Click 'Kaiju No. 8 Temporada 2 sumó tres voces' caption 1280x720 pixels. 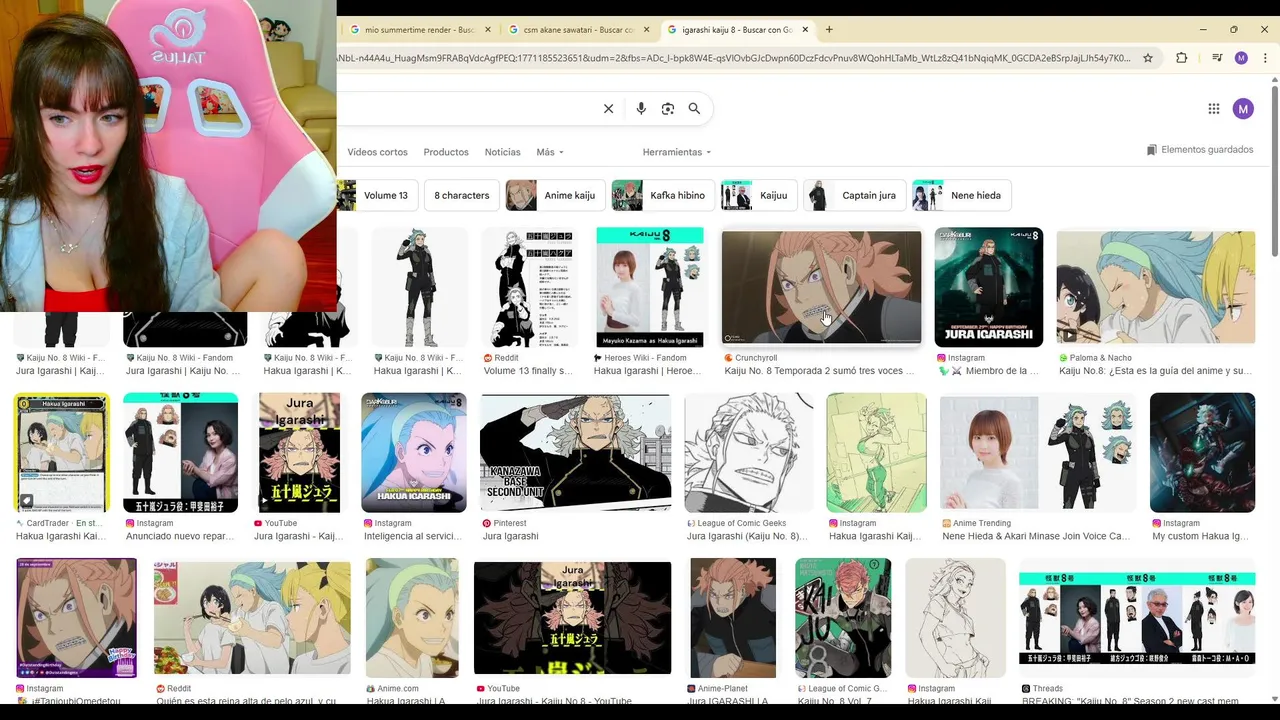pos(819,371)
